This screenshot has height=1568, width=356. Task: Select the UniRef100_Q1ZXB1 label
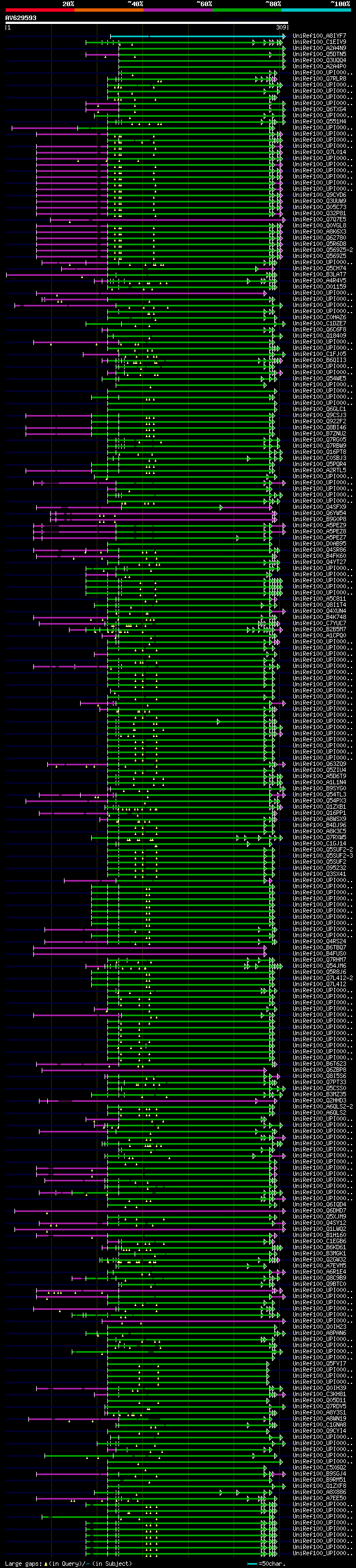point(319,807)
